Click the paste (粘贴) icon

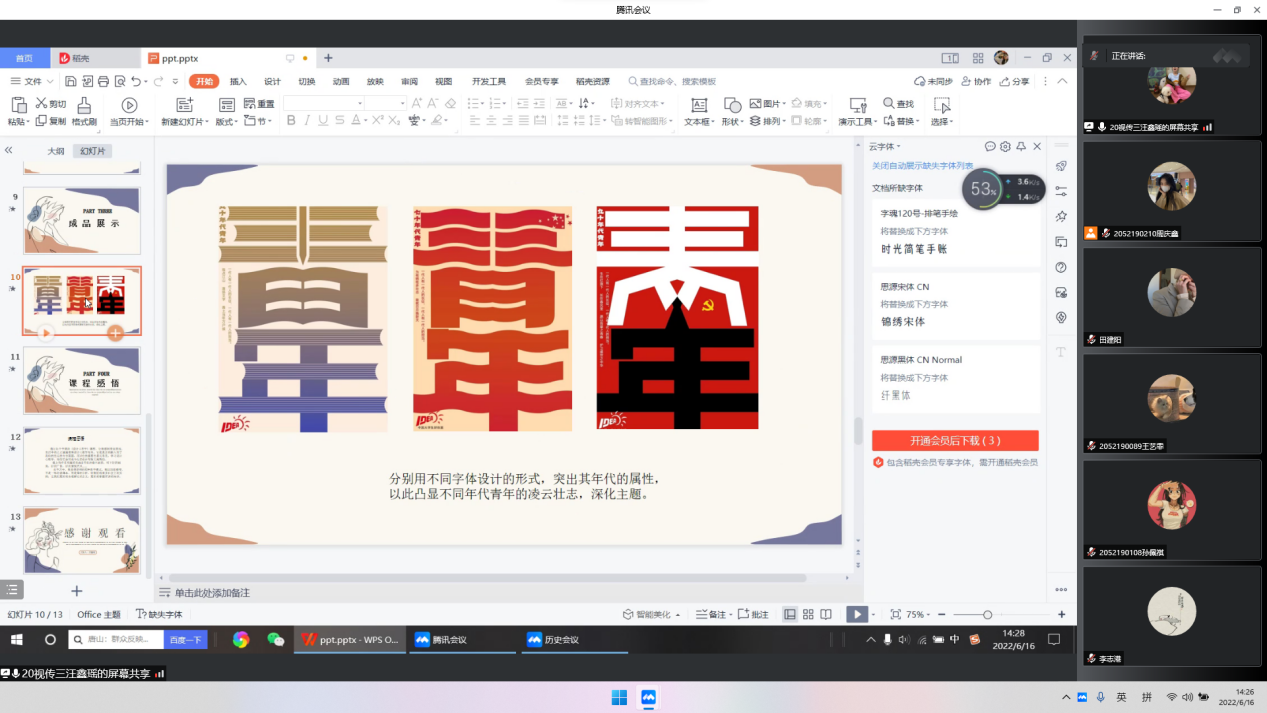[x=17, y=105]
